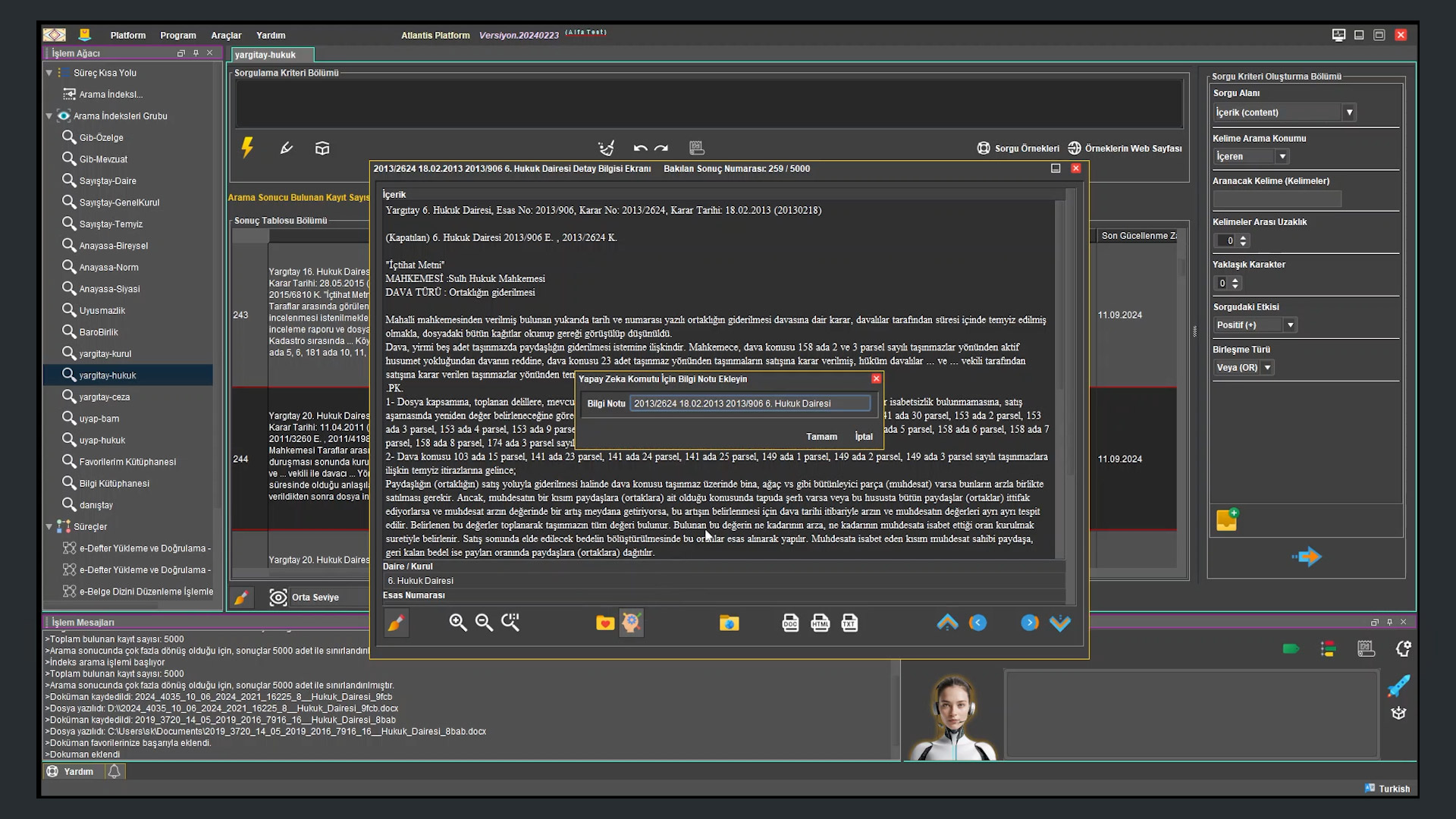Go to next result arrow
This screenshot has width=1456, height=819.
pos(1029,623)
